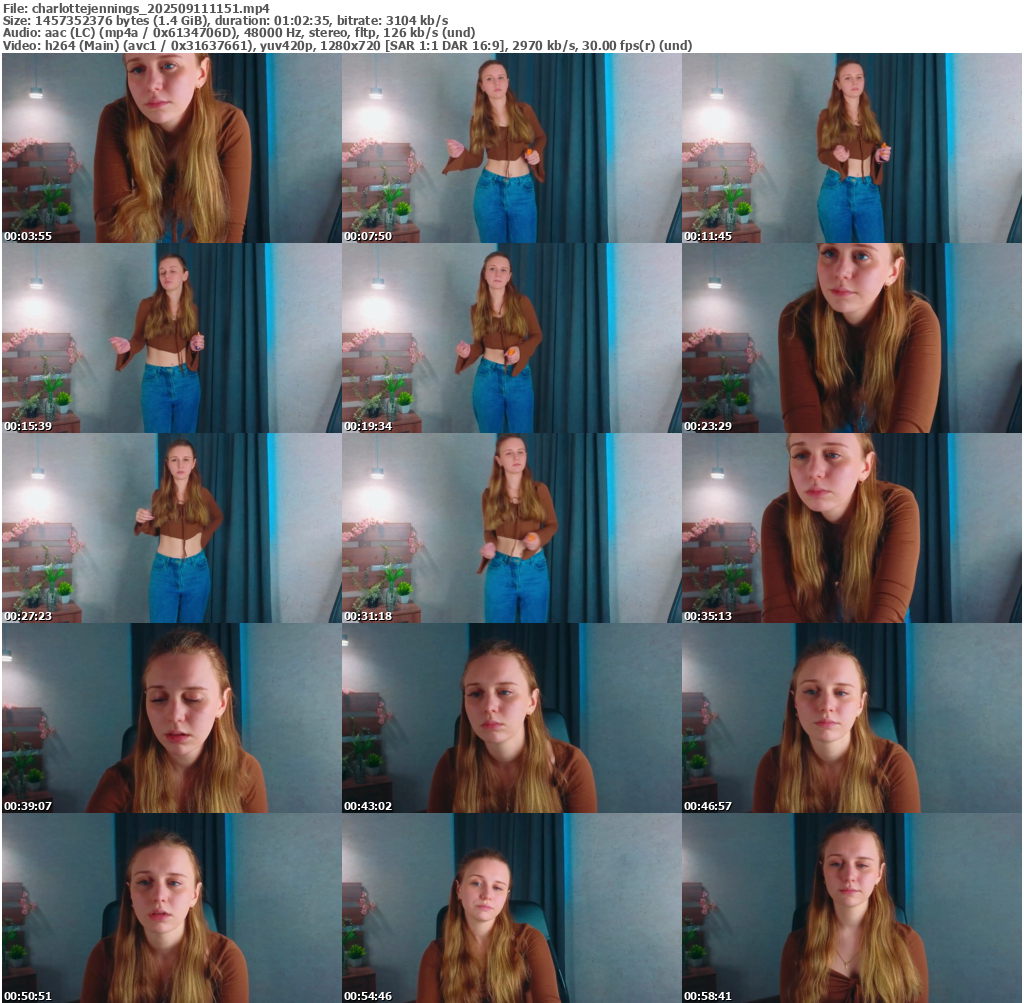The width and height of the screenshot is (1024, 1003).
Task: View the frame timestamped 00:54:46
Action: pos(511,908)
